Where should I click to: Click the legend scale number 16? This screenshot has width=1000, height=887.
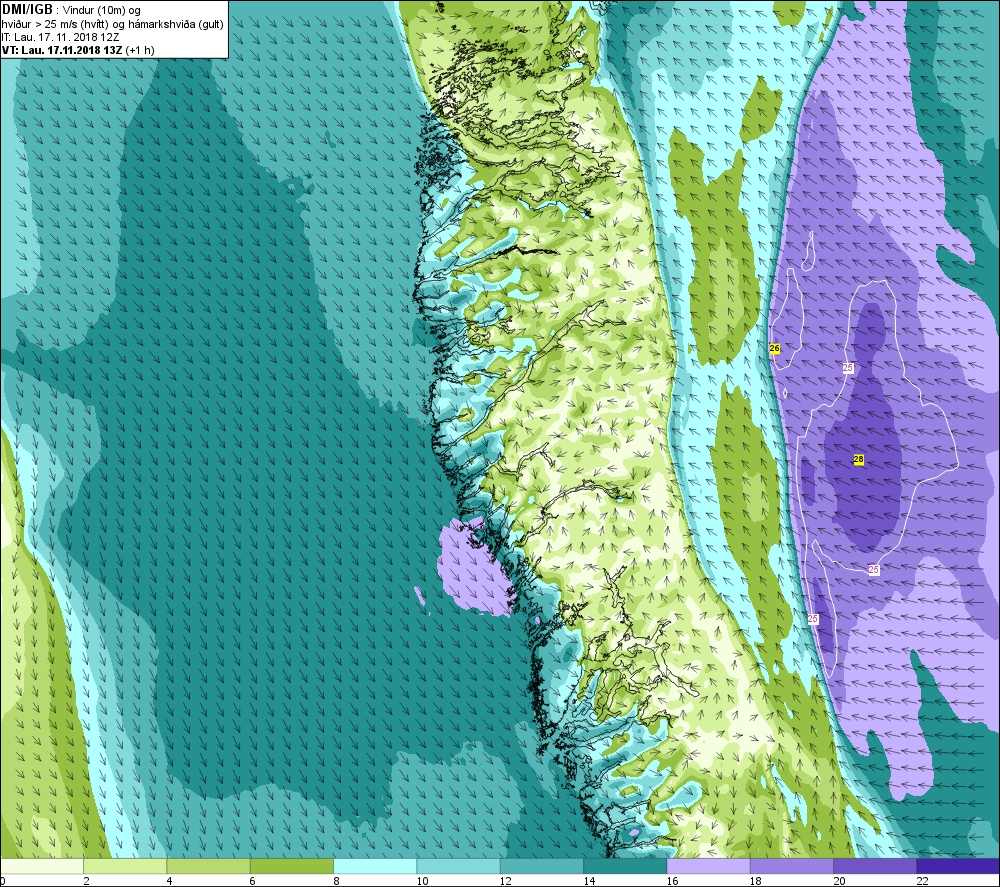click(672, 881)
